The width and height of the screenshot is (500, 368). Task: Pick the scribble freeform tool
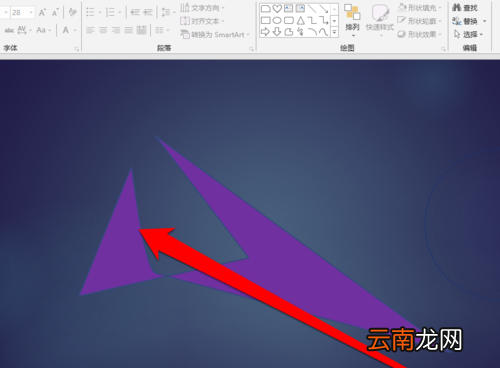point(300,32)
